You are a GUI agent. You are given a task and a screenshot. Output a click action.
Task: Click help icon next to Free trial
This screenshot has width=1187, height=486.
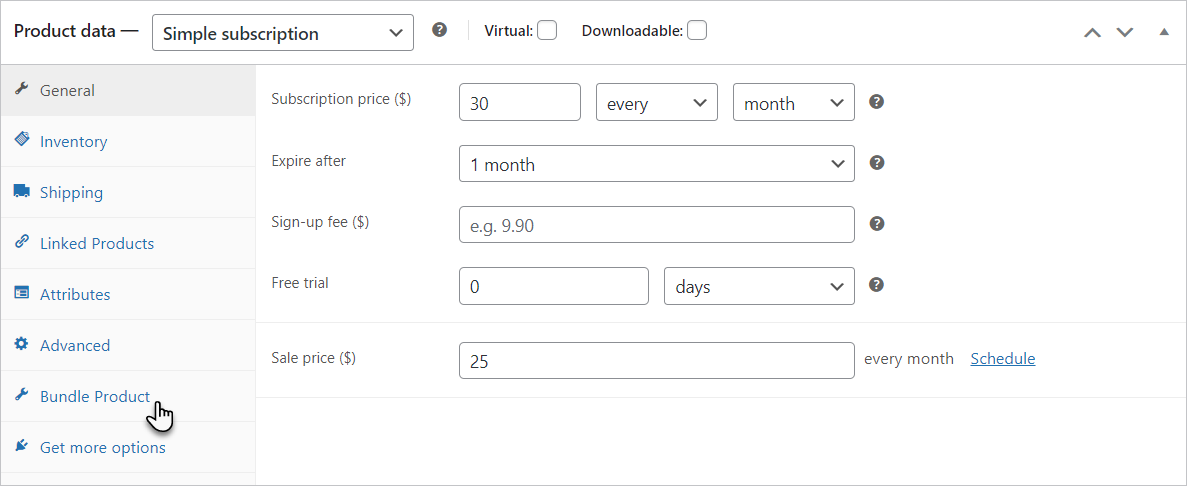(877, 285)
